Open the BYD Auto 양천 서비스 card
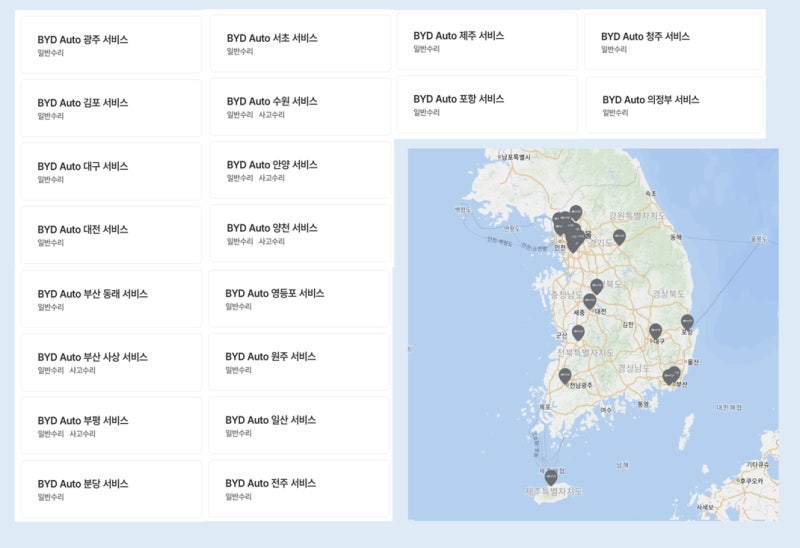The image size is (800, 548). click(301, 233)
